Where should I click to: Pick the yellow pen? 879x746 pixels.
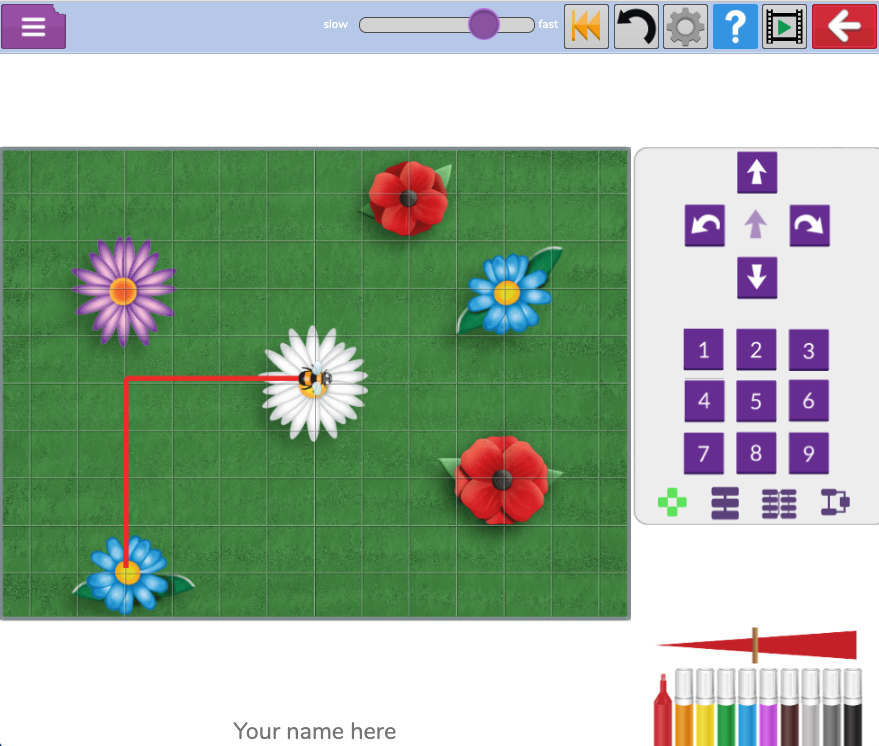[x=705, y=707]
